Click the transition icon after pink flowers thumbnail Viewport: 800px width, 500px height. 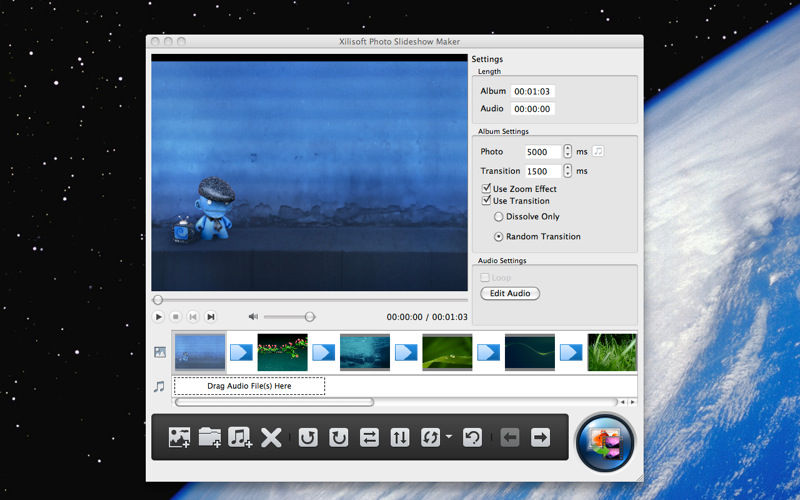[x=323, y=352]
